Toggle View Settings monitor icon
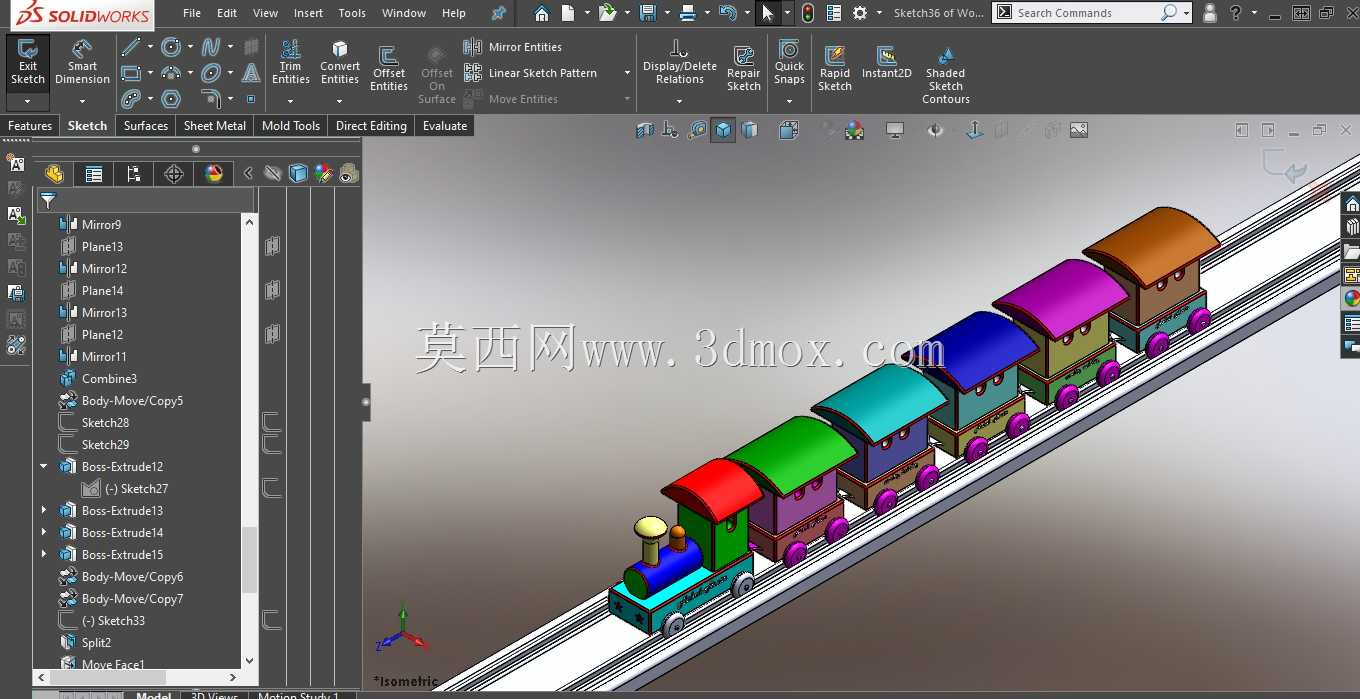1360x699 pixels. tap(895, 130)
